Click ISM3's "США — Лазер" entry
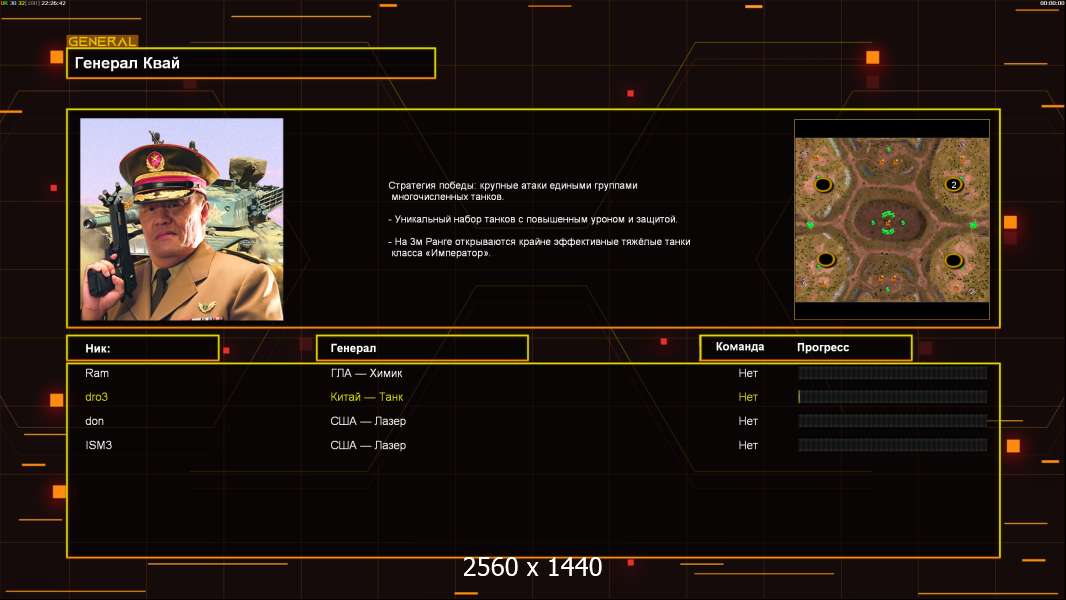 click(x=368, y=445)
